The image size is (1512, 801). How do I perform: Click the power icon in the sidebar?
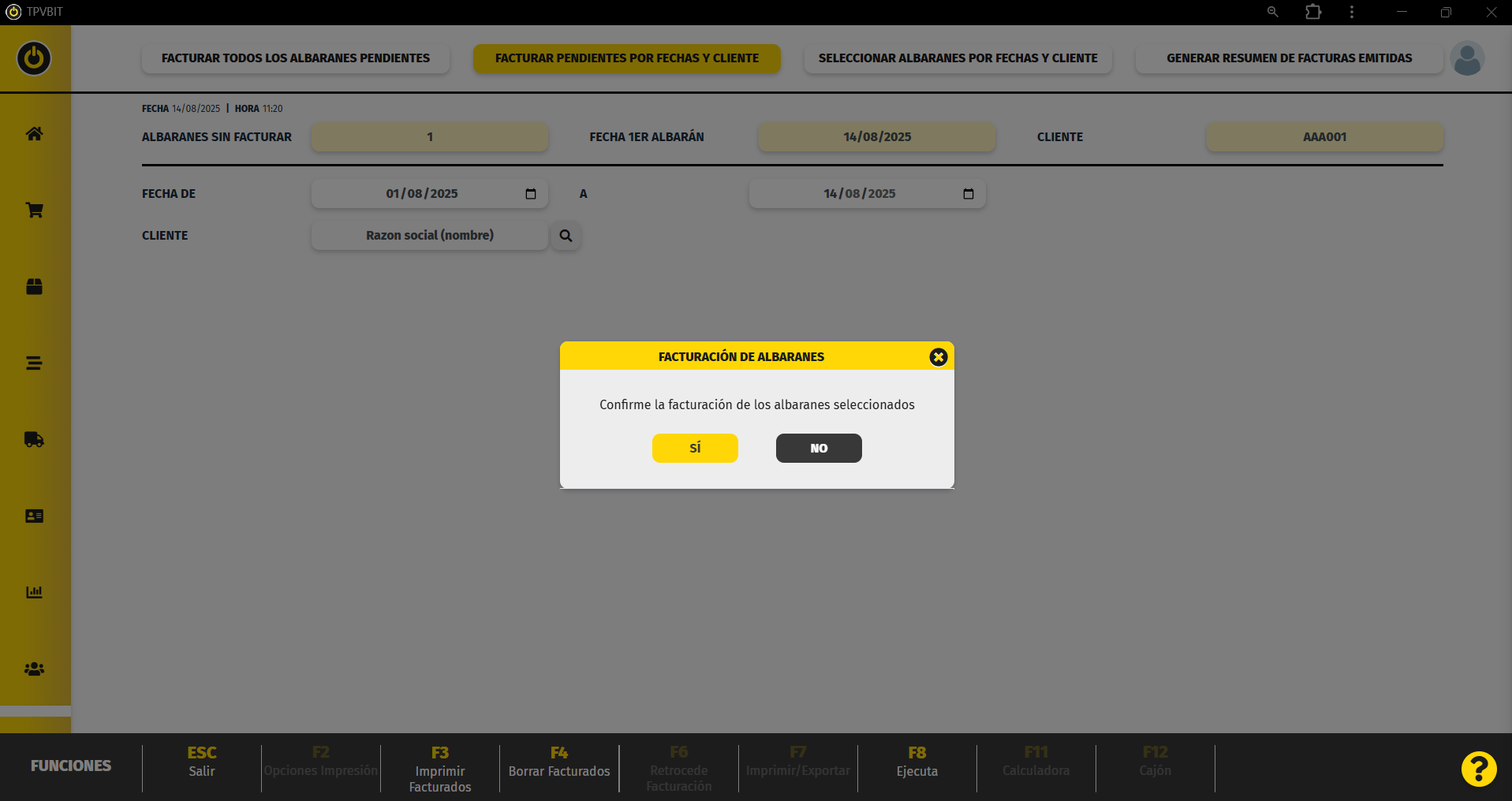point(34,58)
